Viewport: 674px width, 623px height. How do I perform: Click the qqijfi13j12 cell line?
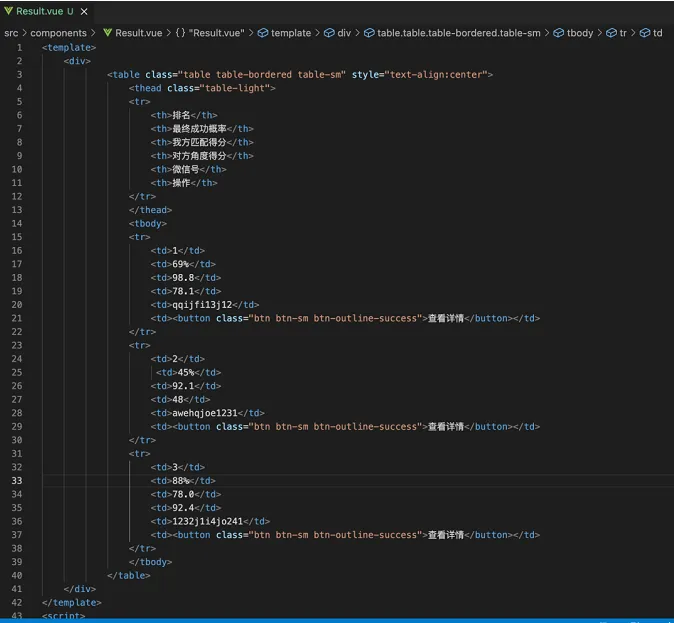(205, 305)
